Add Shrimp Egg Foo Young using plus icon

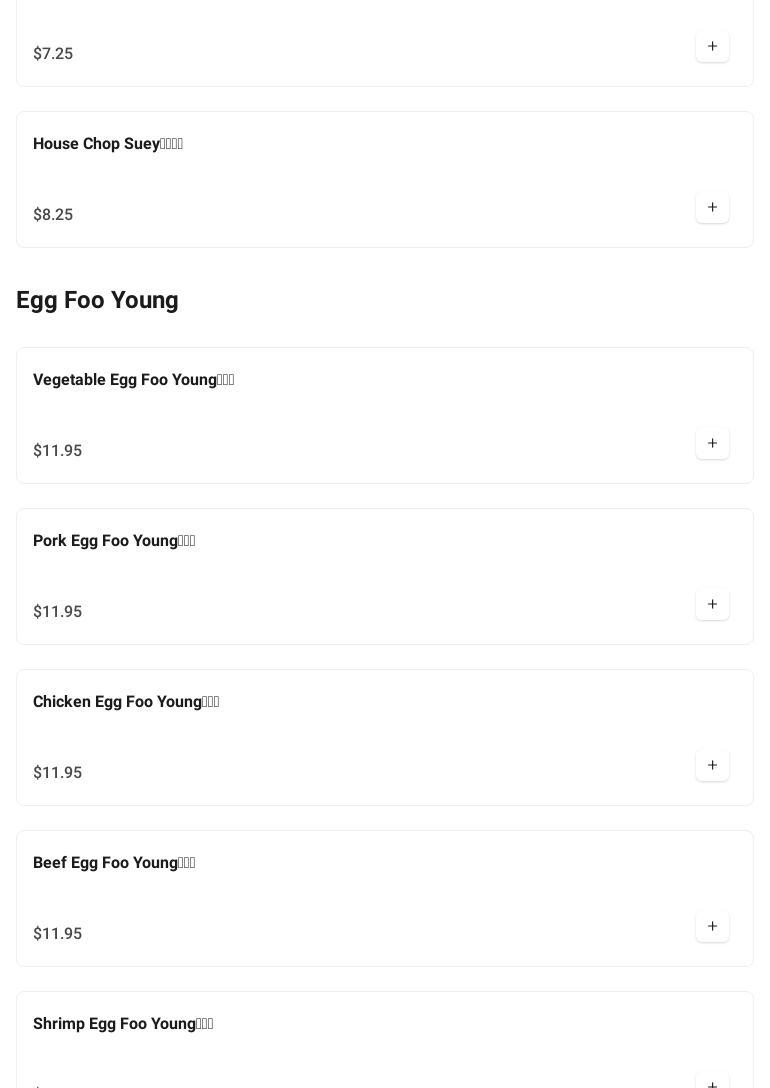(712, 1082)
